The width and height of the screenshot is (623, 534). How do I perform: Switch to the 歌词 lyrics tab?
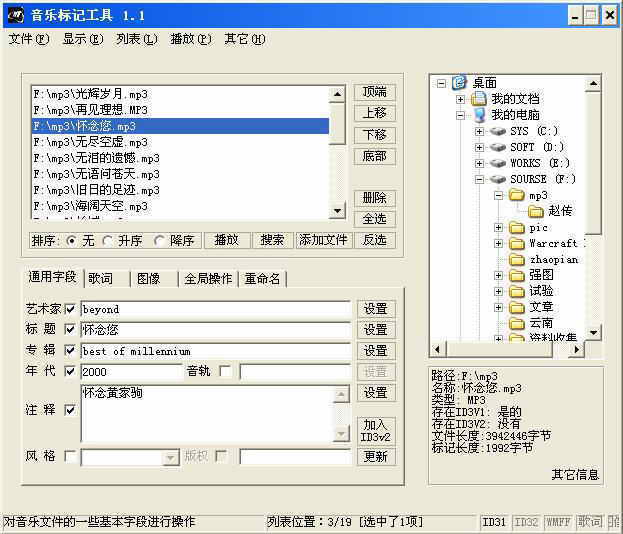coord(101,278)
